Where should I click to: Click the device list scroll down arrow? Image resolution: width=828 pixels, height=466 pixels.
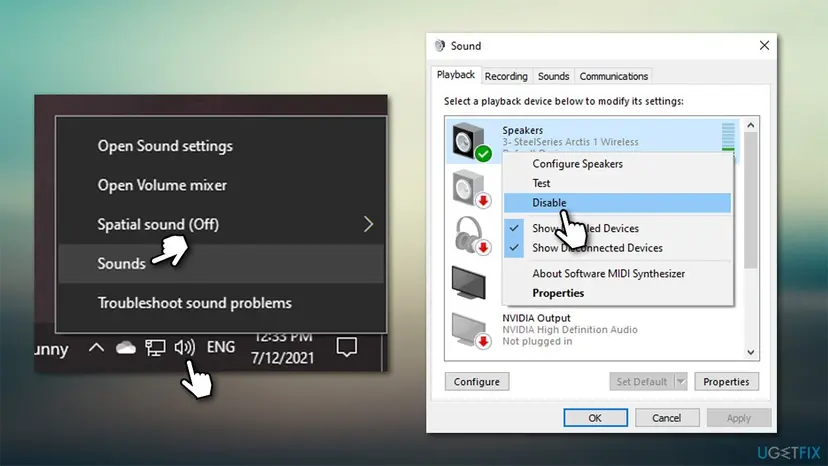[x=751, y=352]
